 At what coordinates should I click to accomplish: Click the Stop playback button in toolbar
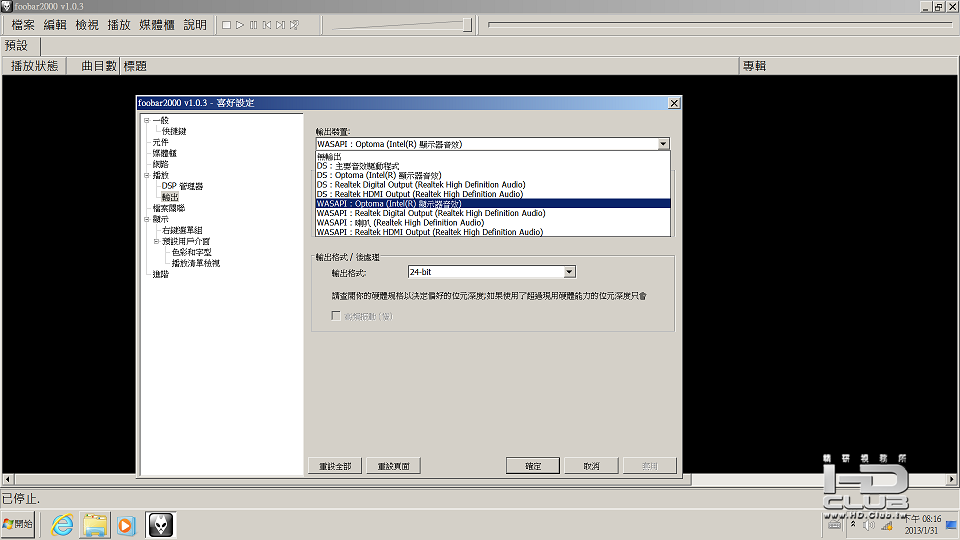pyautogui.click(x=227, y=25)
